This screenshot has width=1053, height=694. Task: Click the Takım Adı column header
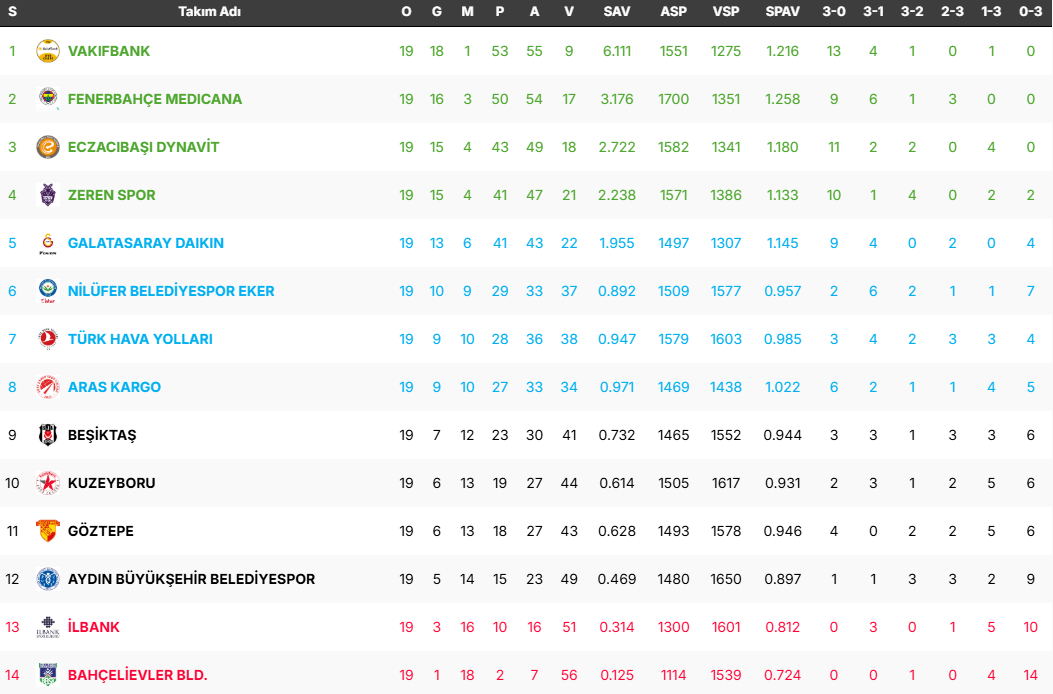click(209, 12)
